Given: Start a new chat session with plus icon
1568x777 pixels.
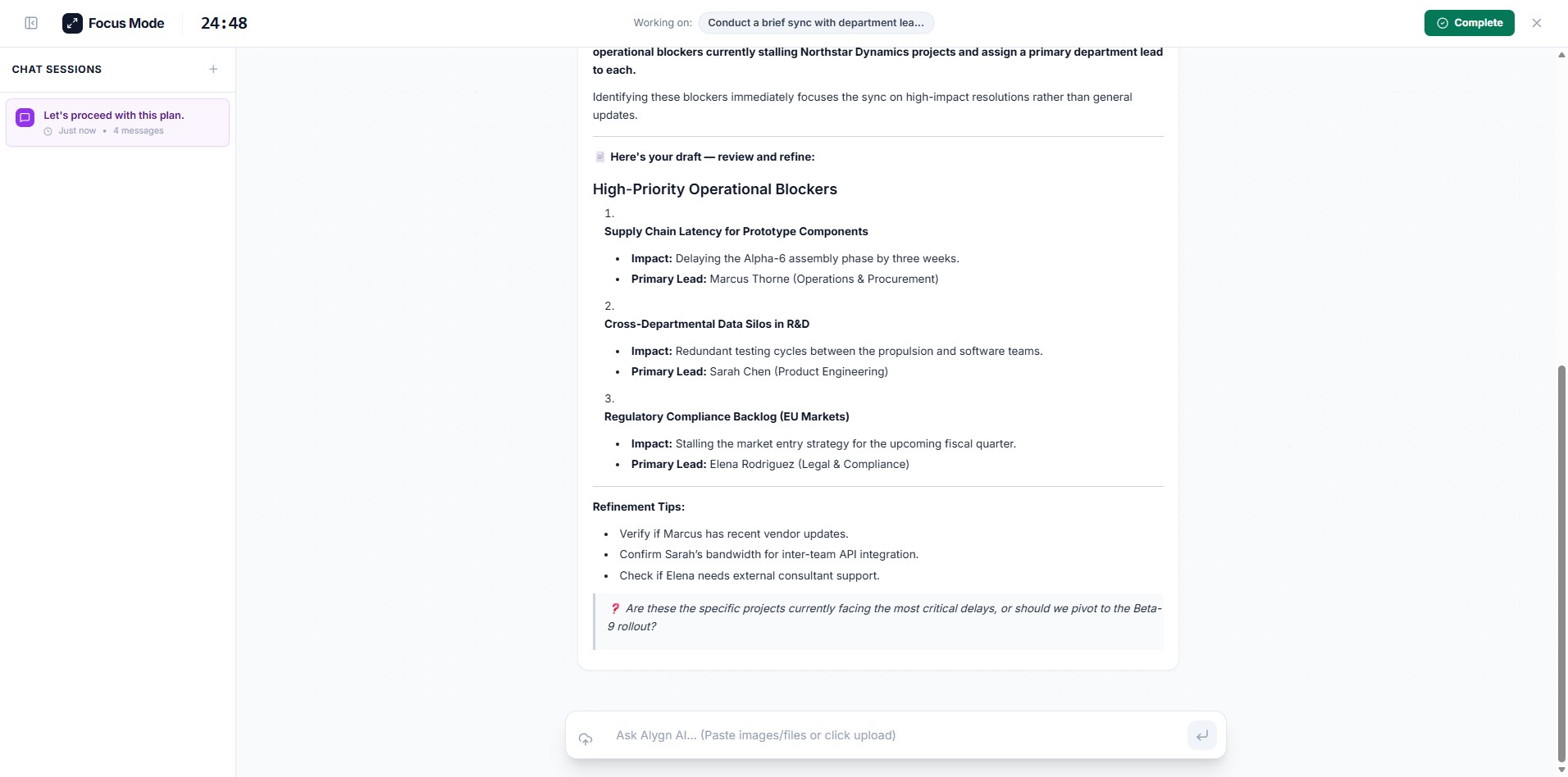Looking at the screenshot, I should tap(213, 69).
